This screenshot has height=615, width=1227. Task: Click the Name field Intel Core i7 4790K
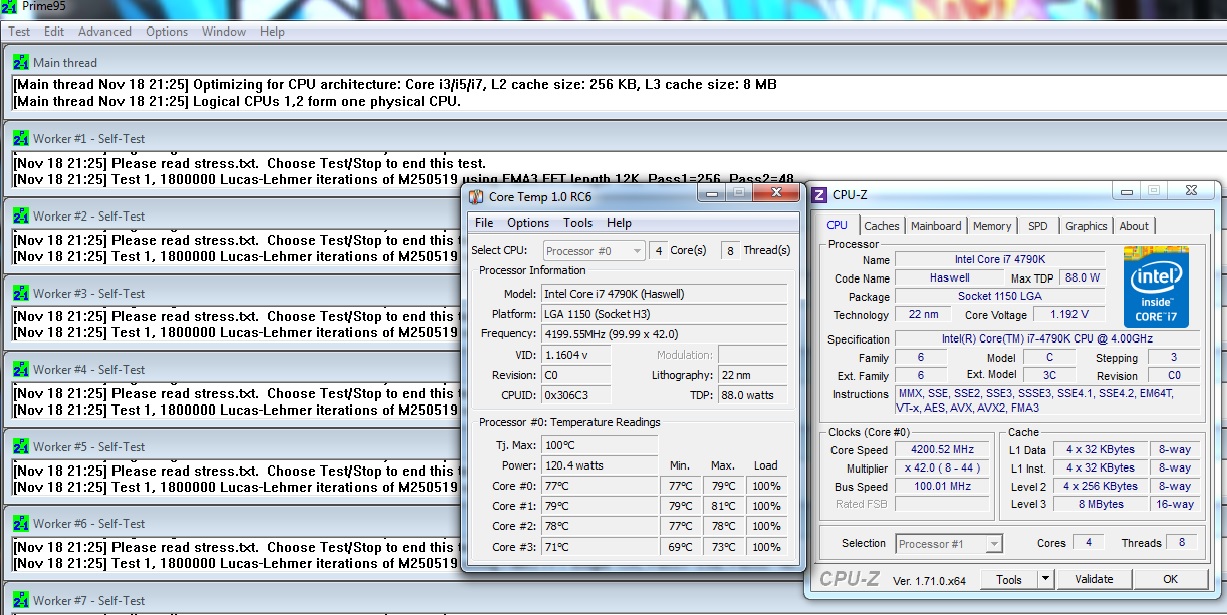1000,259
